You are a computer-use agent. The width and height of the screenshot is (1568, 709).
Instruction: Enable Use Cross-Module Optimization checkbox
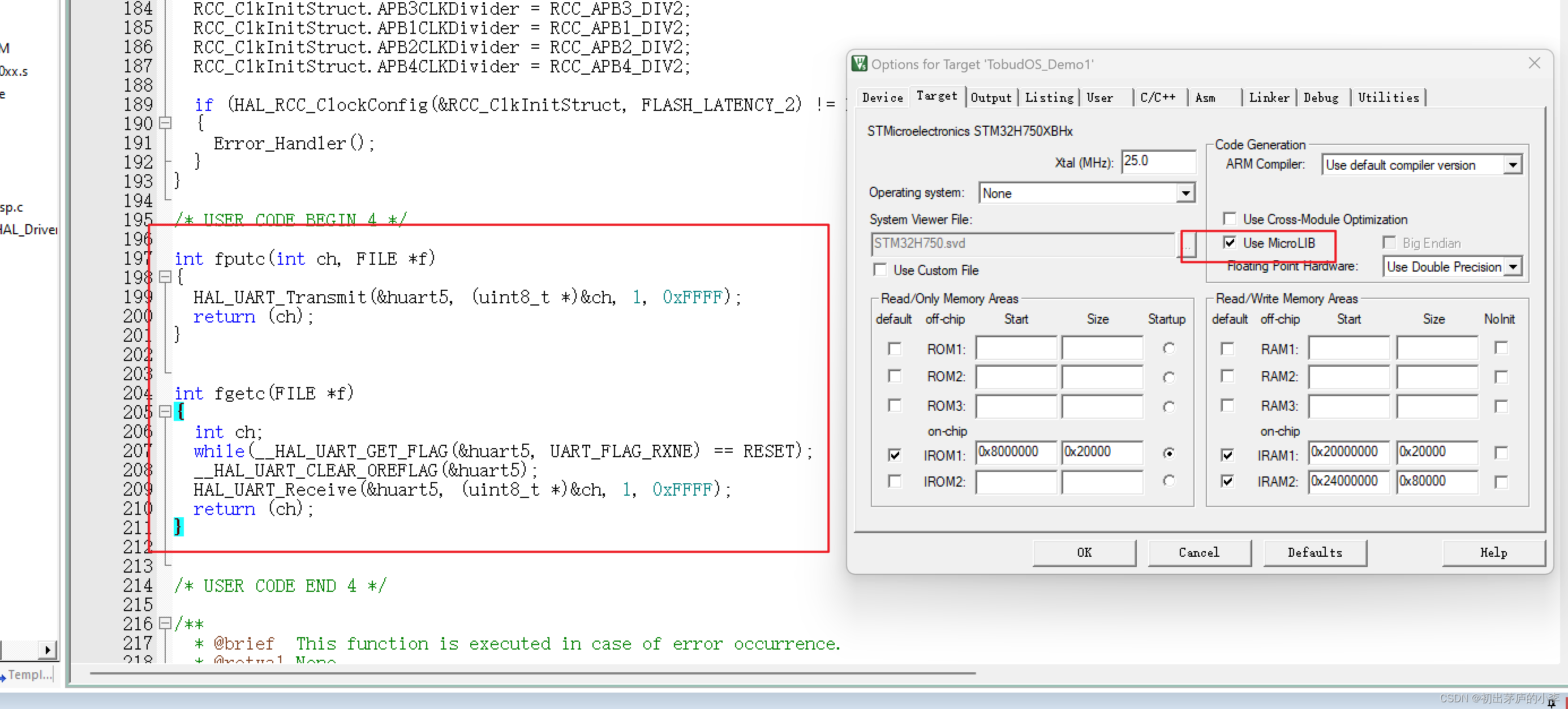pyautogui.click(x=1229, y=219)
